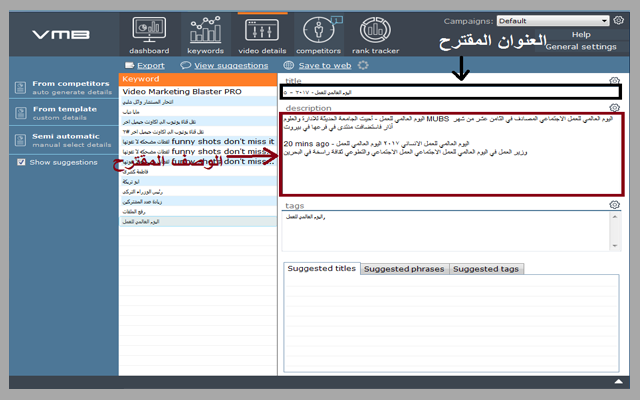This screenshot has width=640, height=400.
Task: Click the Keyword column header
Action: 198,79
